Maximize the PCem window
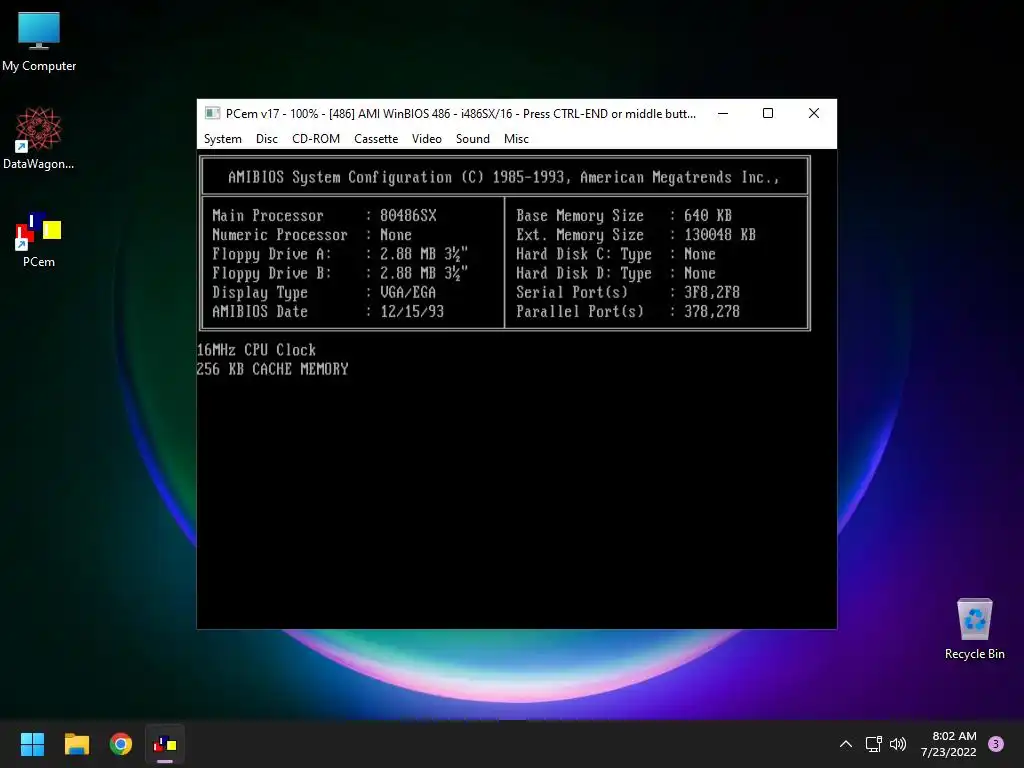This screenshot has height=768, width=1024. coord(768,113)
